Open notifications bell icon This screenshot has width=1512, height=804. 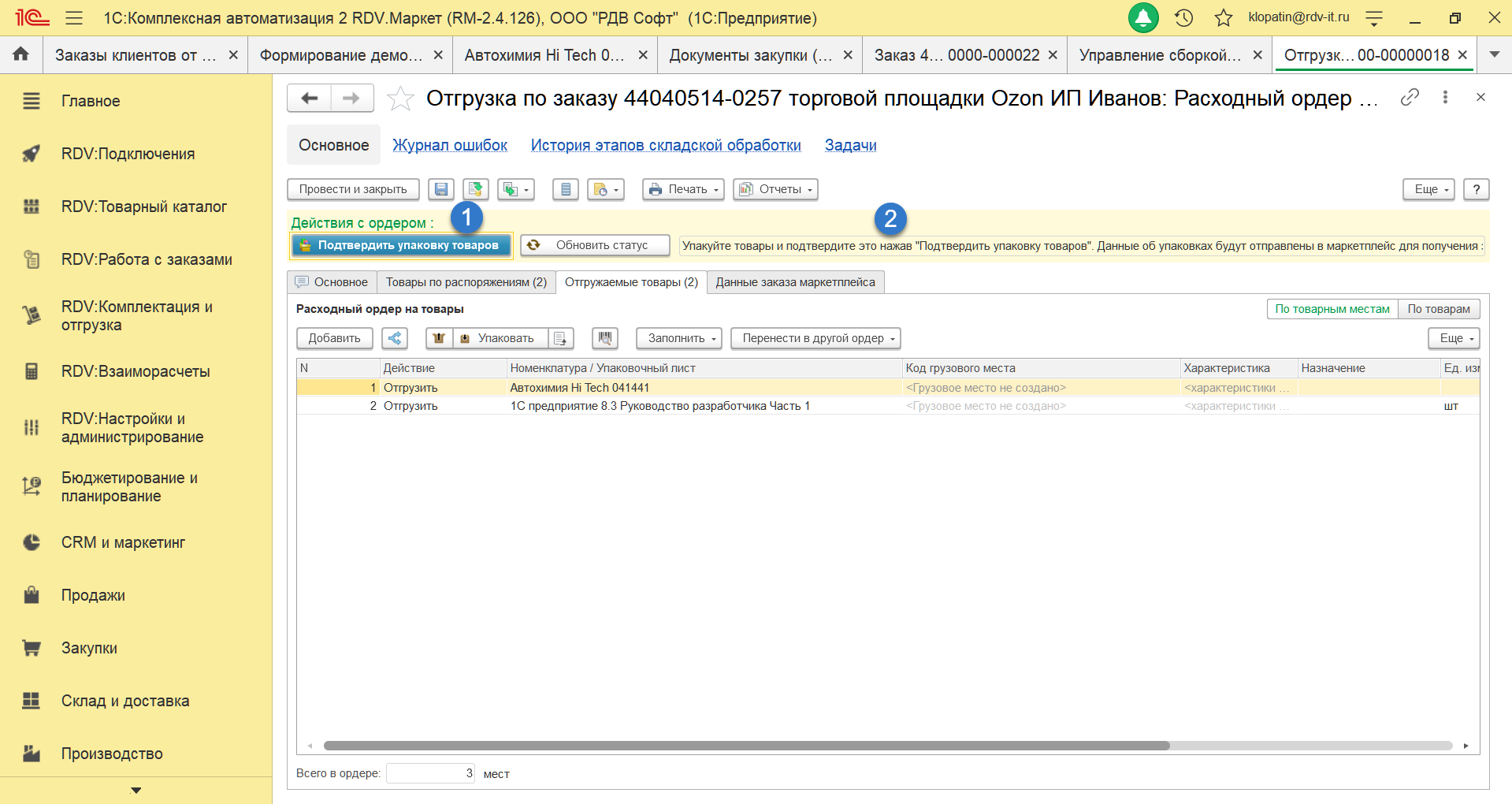[x=1142, y=17]
